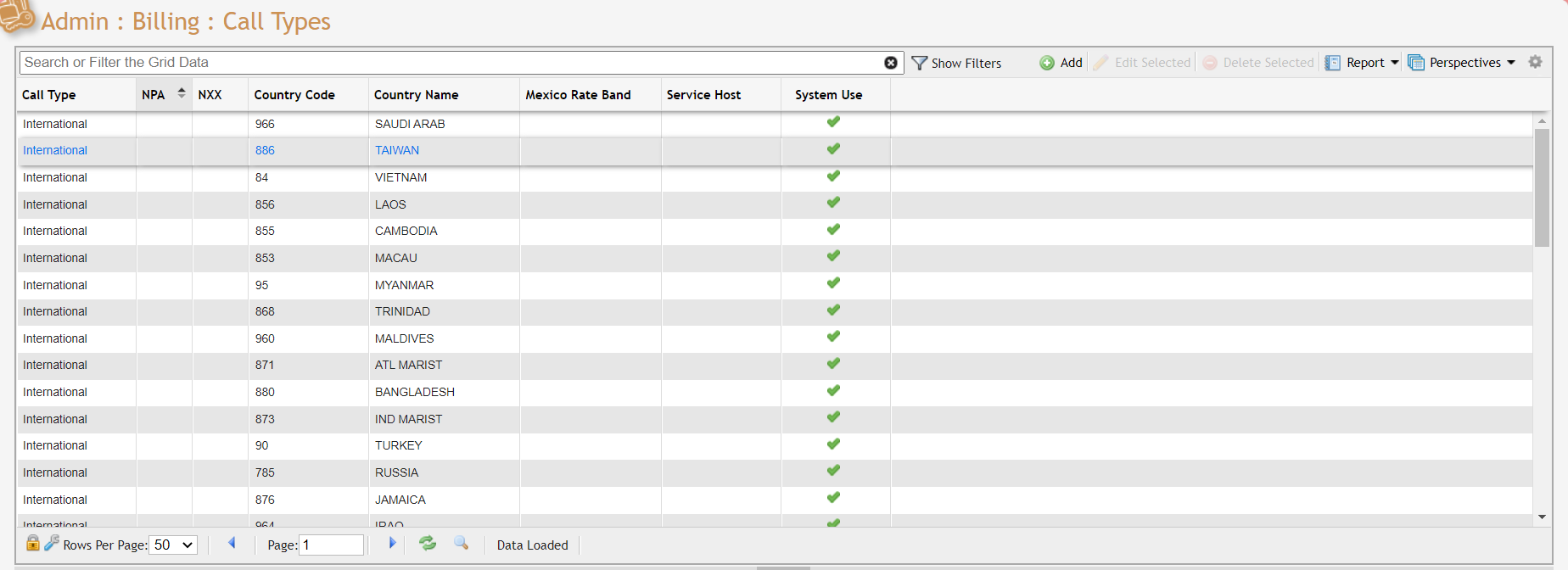Go to the next page arrow
This screenshot has height=570, width=1568.
(392, 544)
